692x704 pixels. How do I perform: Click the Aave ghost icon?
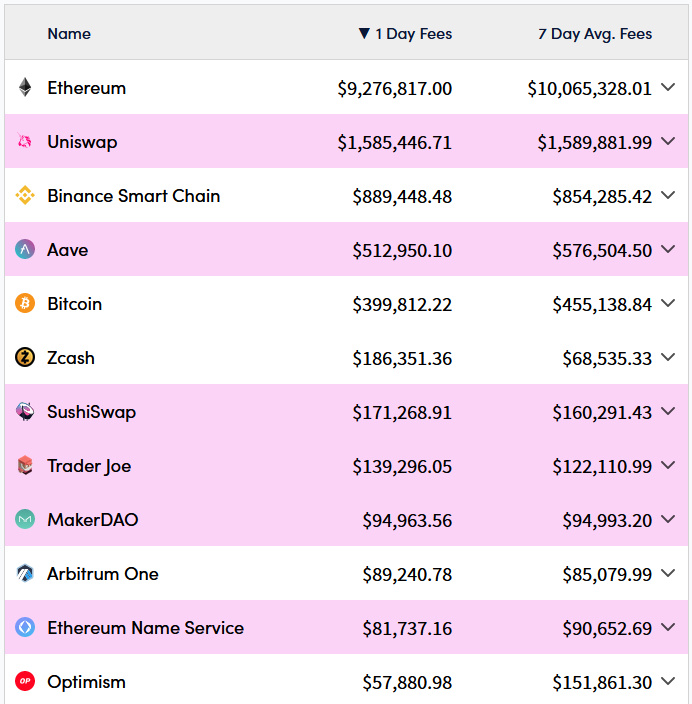[25, 250]
